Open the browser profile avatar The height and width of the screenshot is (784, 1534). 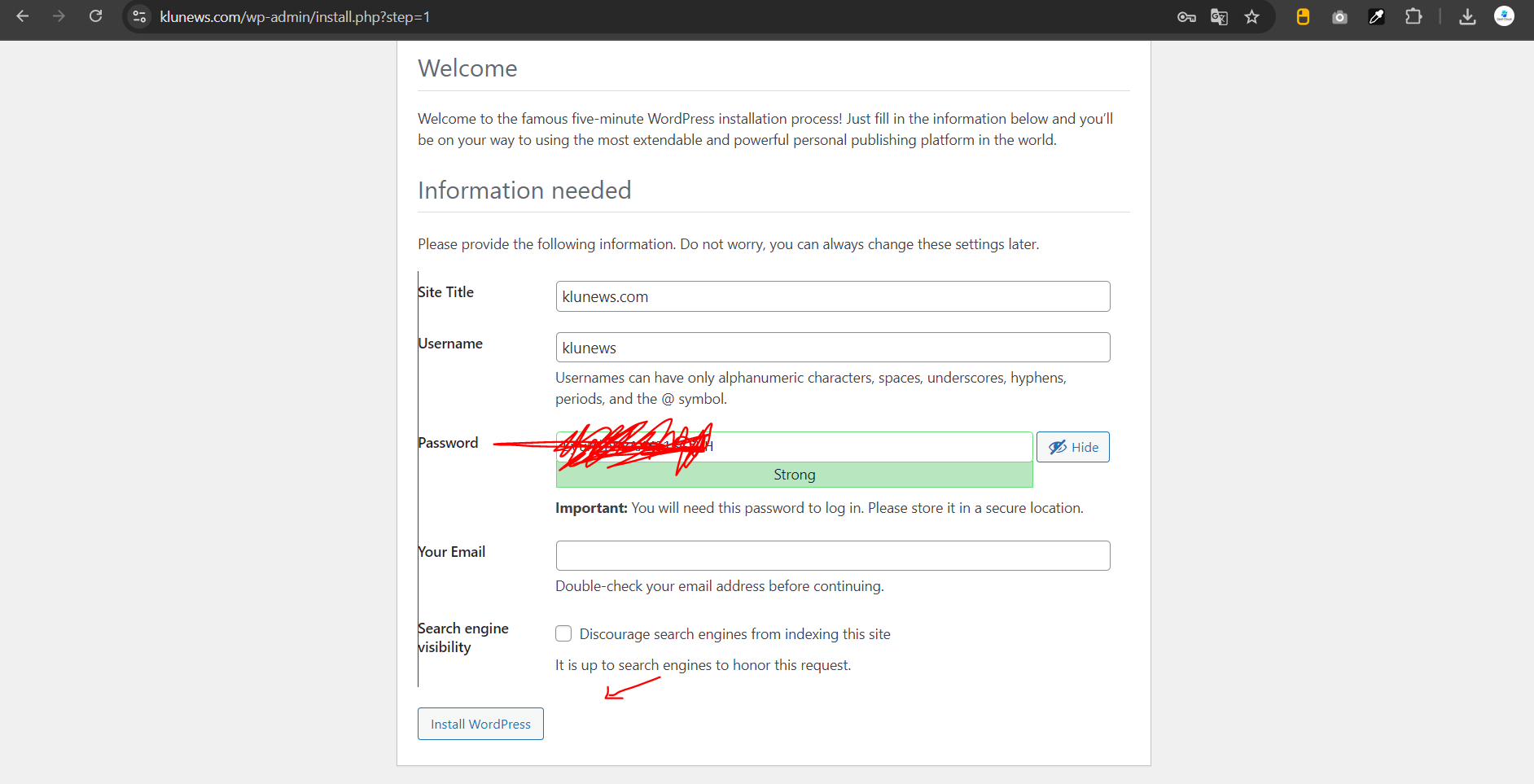pyautogui.click(x=1504, y=16)
